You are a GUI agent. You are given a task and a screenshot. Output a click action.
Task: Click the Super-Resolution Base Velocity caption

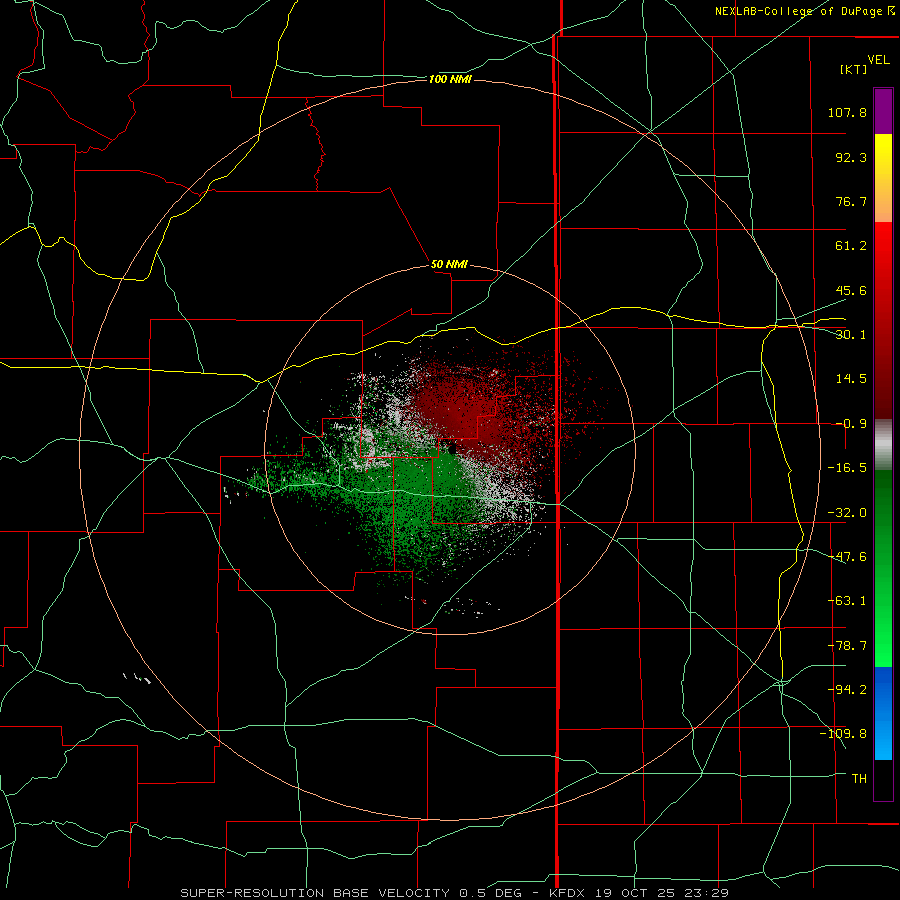[454, 893]
